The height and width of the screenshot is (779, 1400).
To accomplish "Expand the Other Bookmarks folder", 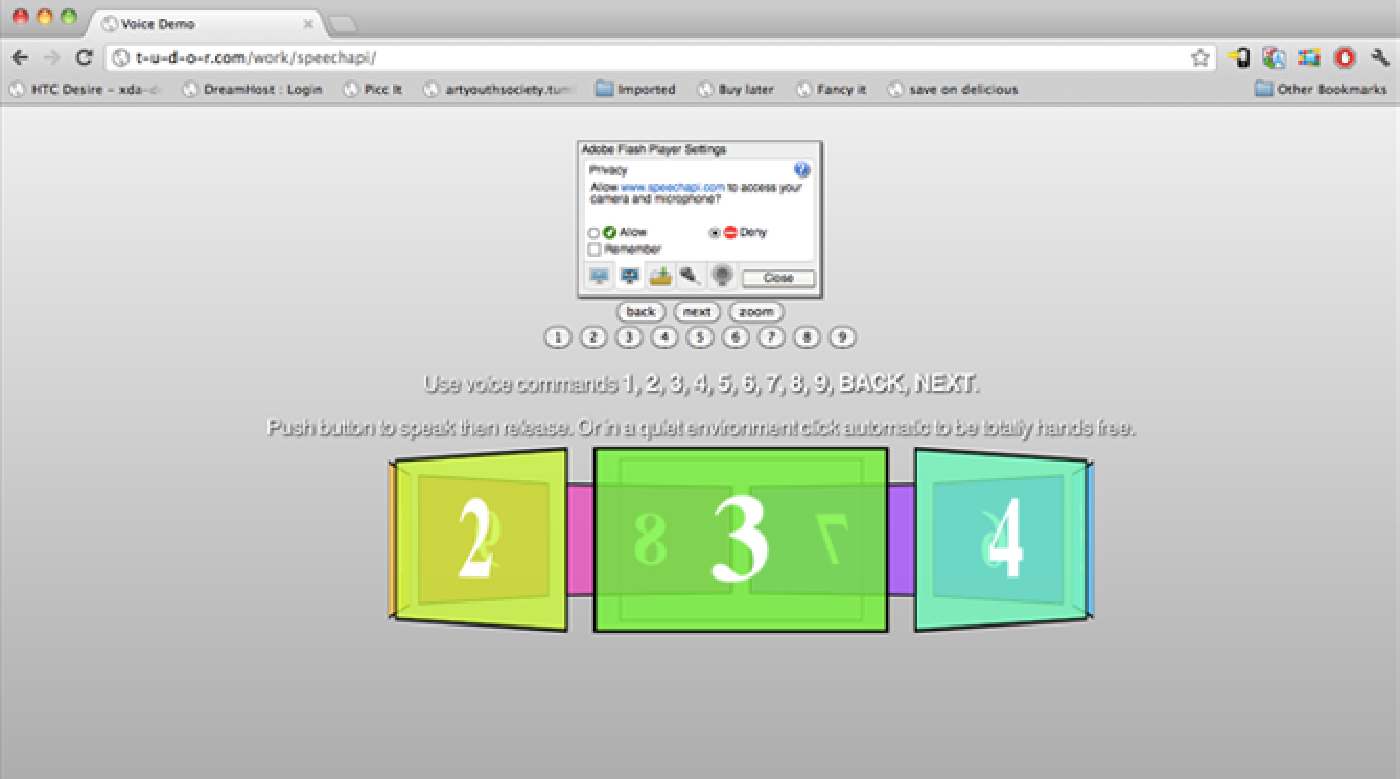I will coord(1321,89).
